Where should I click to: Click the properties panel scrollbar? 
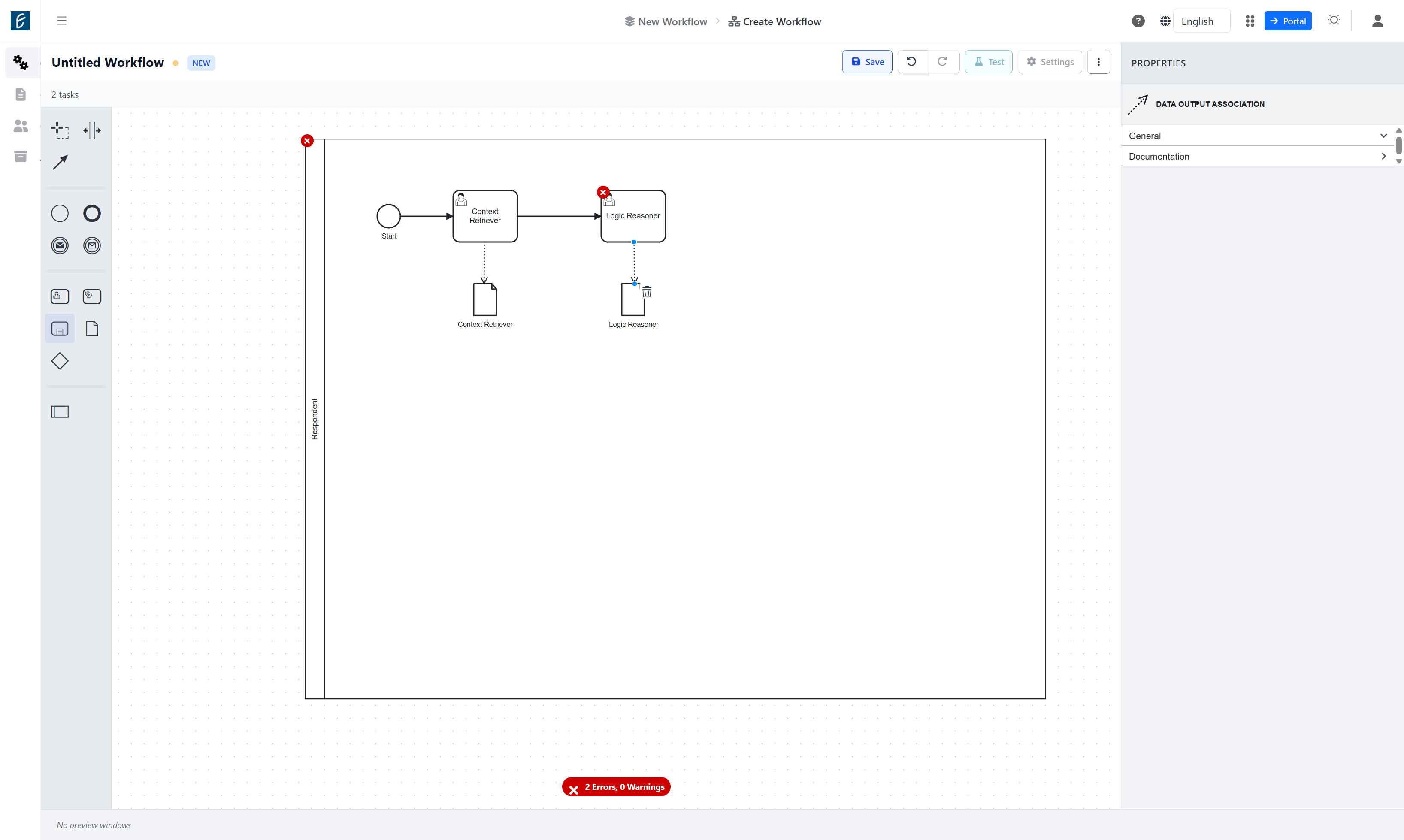[x=1398, y=145]
